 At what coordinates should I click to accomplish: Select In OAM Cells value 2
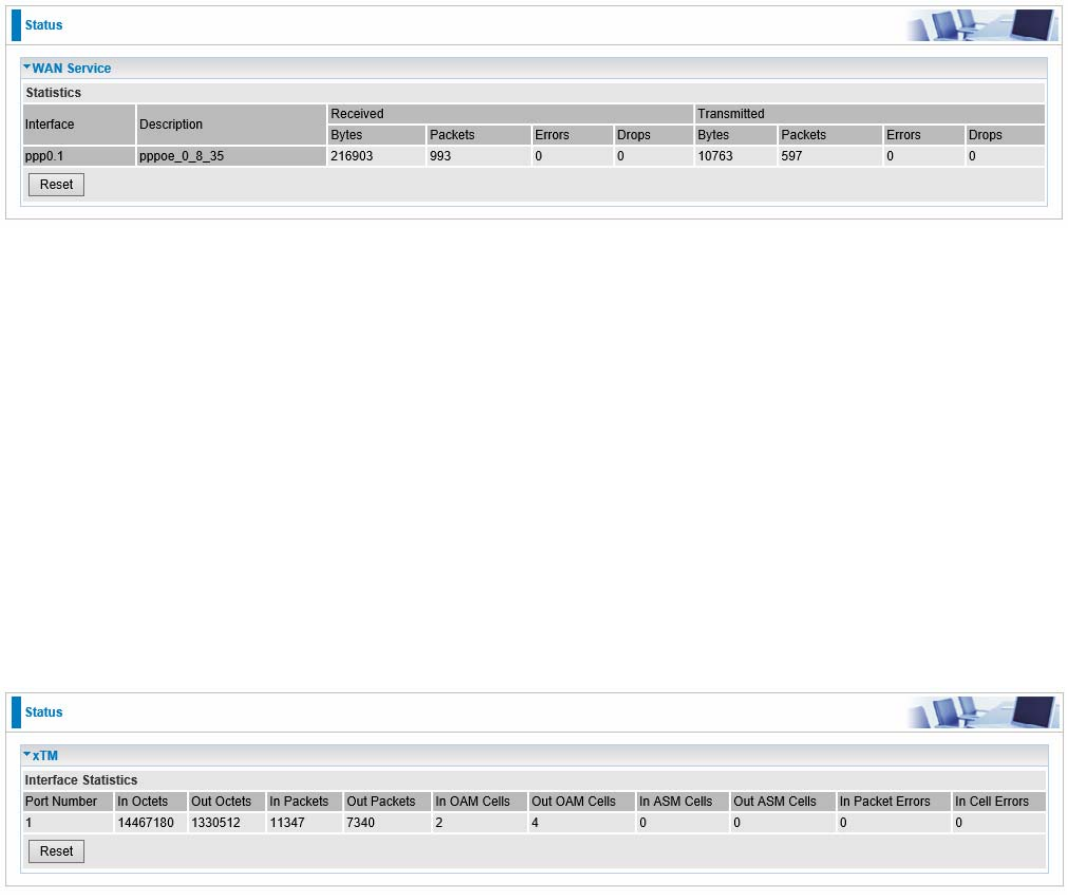480,823
